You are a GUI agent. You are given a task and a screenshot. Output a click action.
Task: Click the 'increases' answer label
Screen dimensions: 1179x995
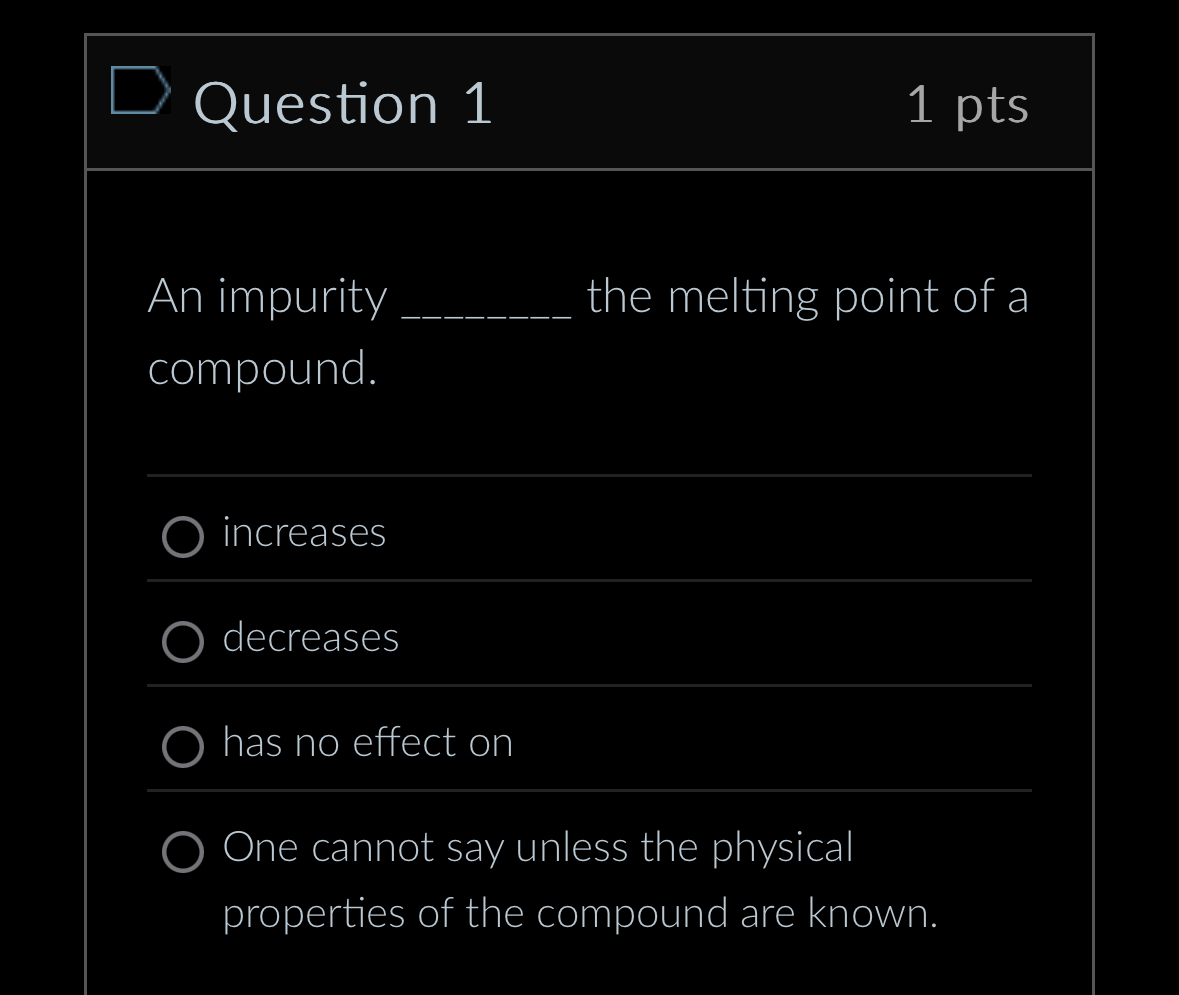303,532
